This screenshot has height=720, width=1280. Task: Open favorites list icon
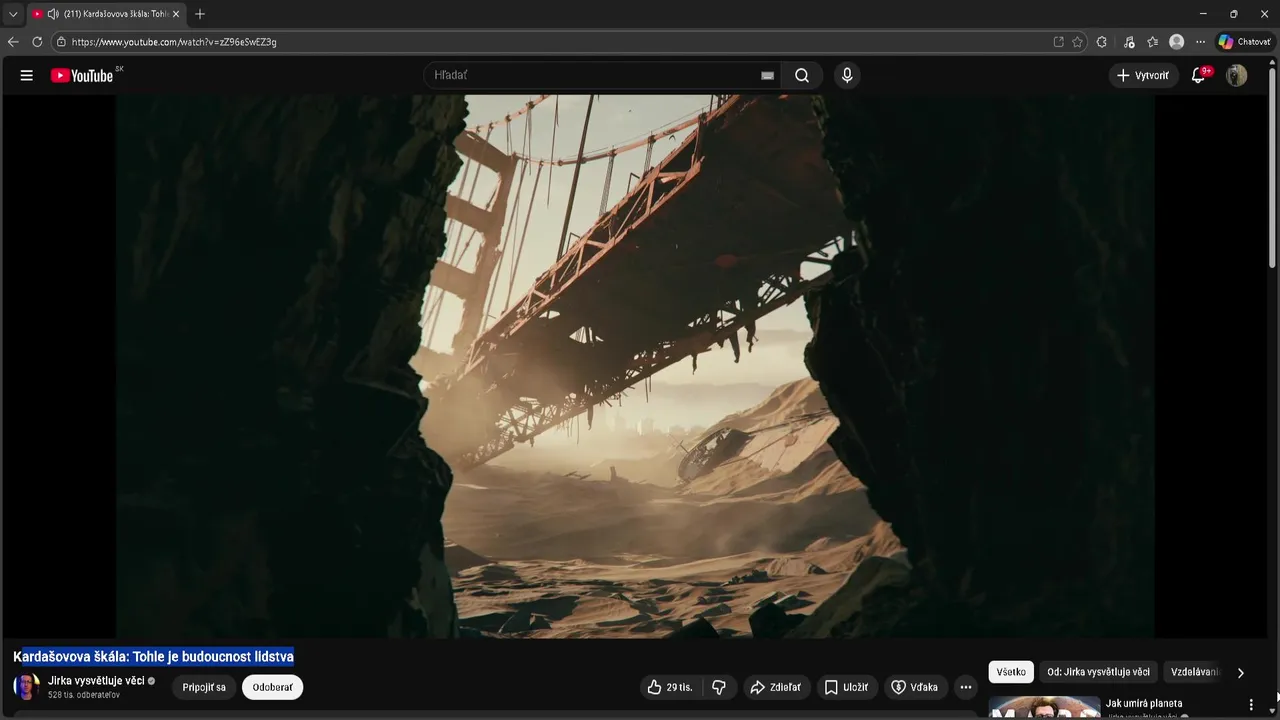coord(1153,42)
